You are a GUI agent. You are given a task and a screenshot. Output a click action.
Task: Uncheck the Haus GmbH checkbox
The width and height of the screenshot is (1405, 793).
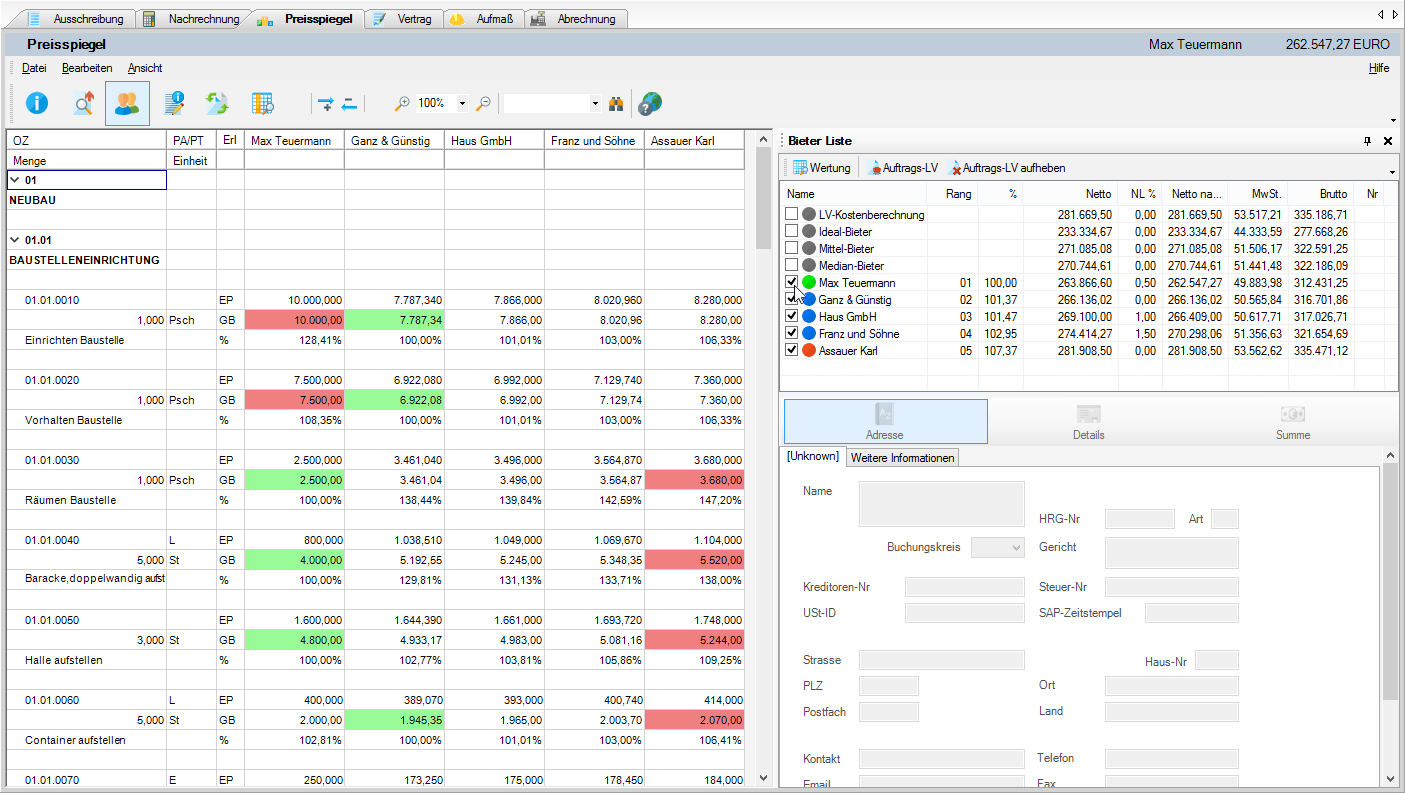792,316
